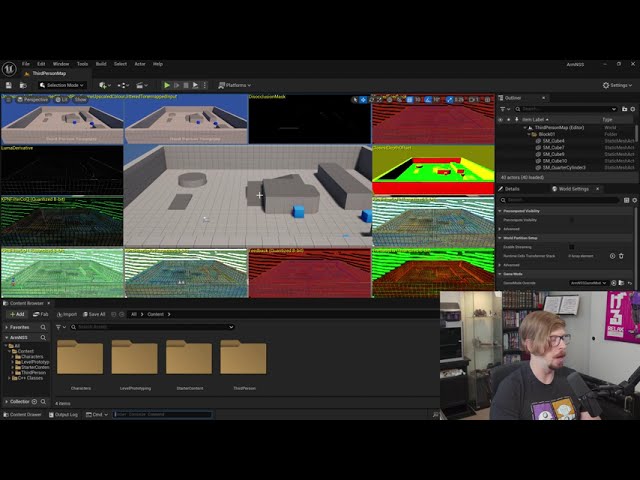Toggle the Enable Streaming checkbox
Viewport: 640px width, 480px height.
pyautogui.click(x=572, y=246)
